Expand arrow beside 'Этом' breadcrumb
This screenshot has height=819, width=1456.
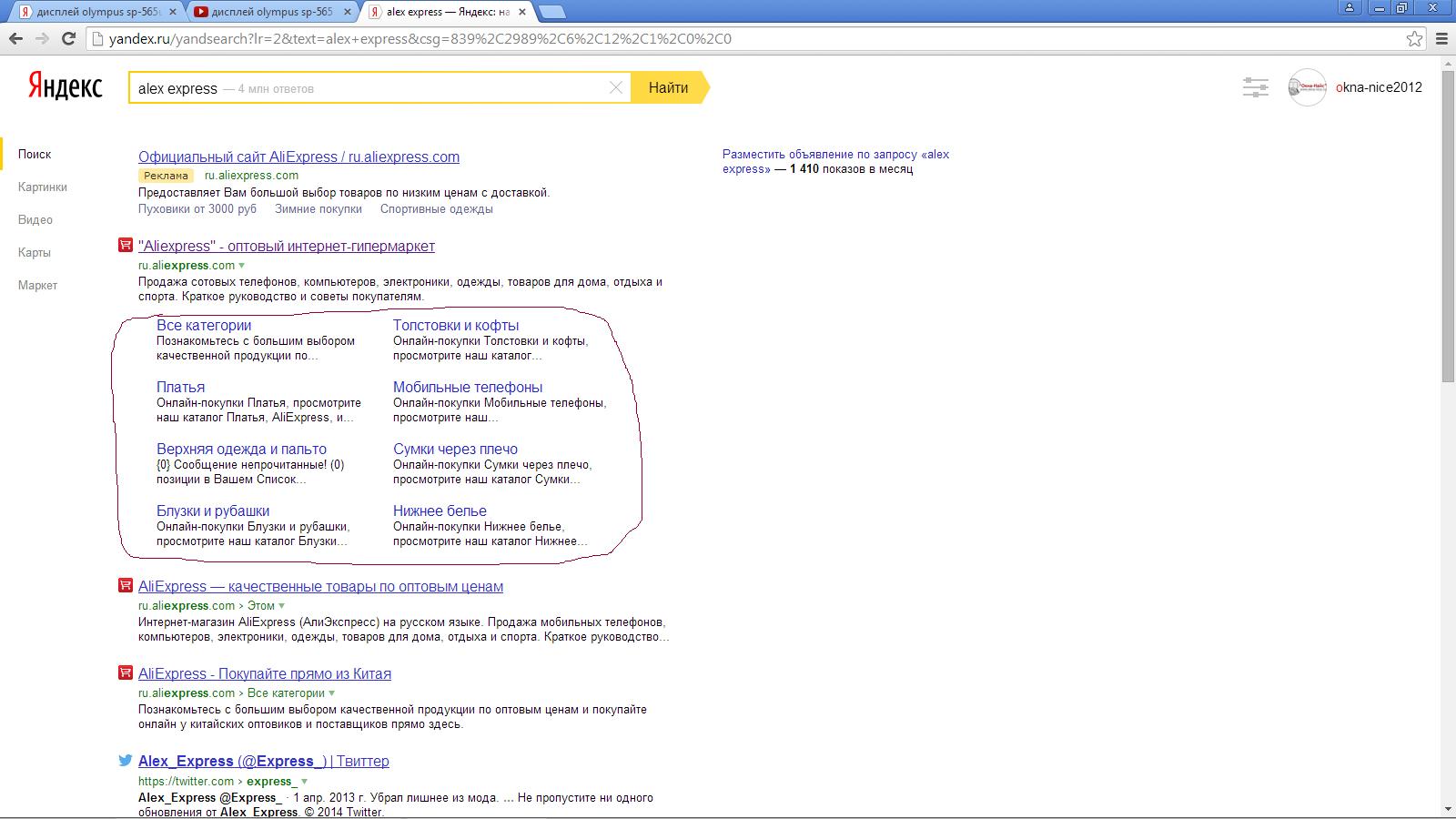pos(282,606)
